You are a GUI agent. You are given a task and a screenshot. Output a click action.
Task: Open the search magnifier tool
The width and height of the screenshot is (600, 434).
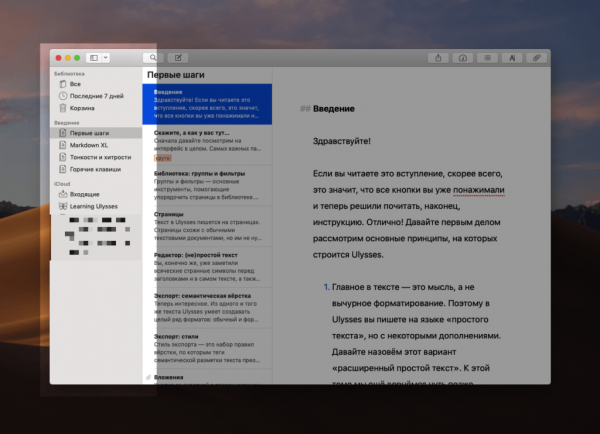[x=153, y=58]
